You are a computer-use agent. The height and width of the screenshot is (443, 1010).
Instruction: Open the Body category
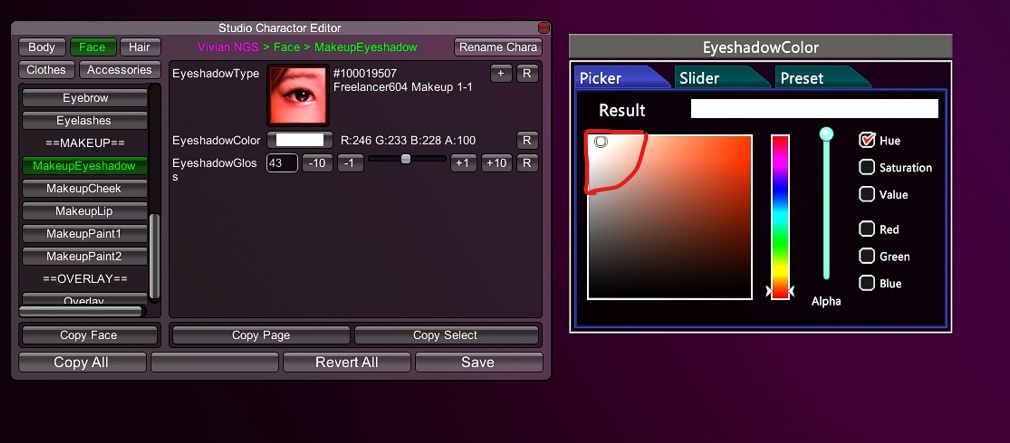tap(42, 47)
